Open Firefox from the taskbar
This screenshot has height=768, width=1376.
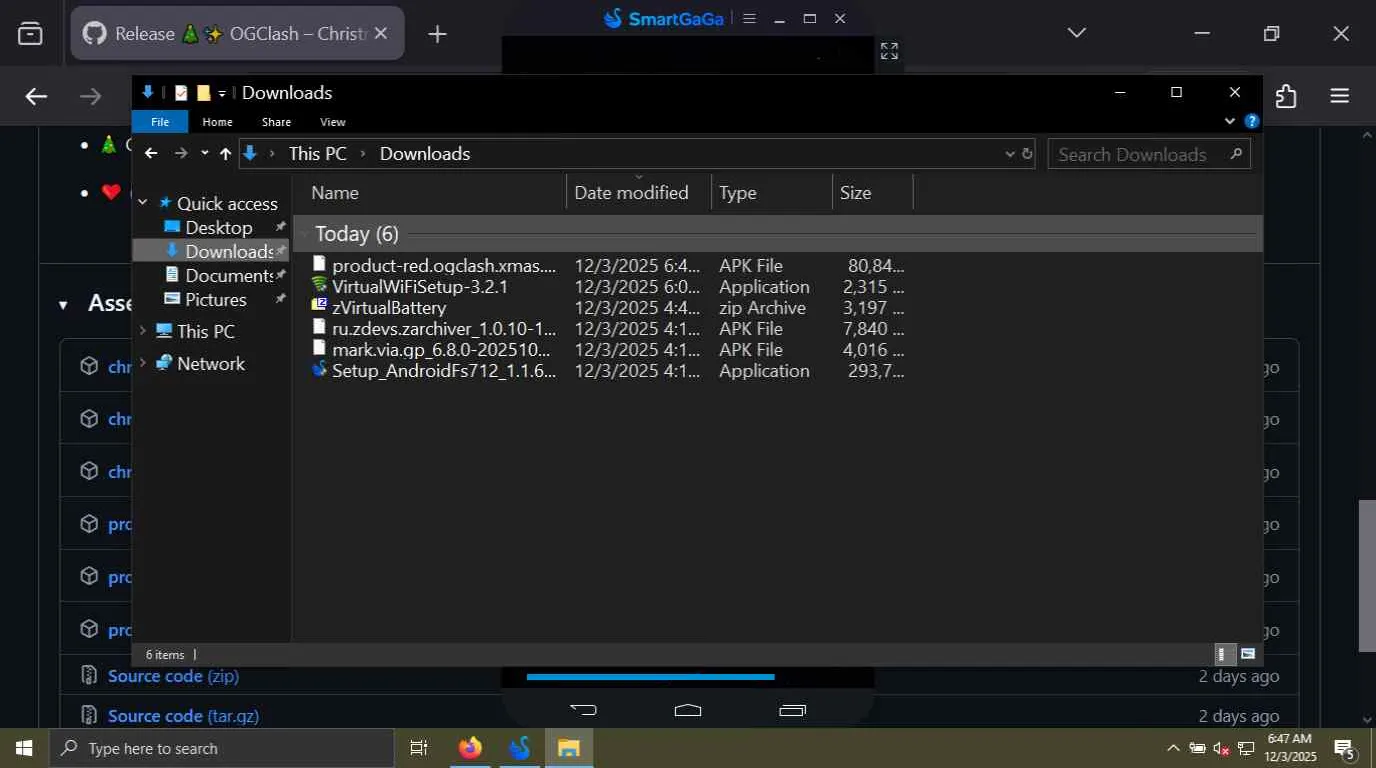470,748
